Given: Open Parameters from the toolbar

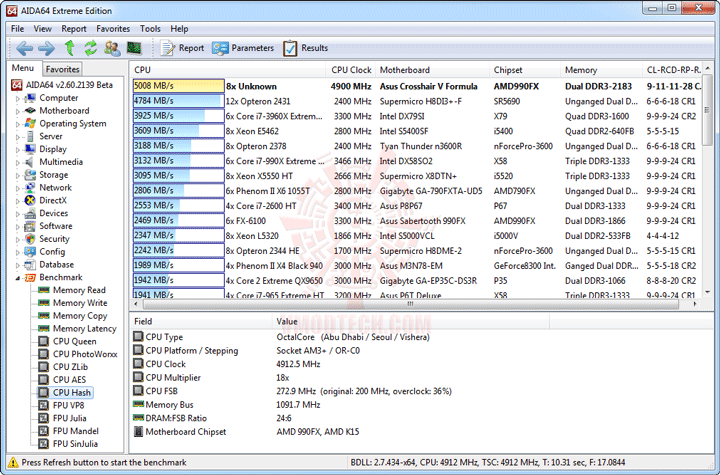Looking at the screenshot, I should (242, 48).
